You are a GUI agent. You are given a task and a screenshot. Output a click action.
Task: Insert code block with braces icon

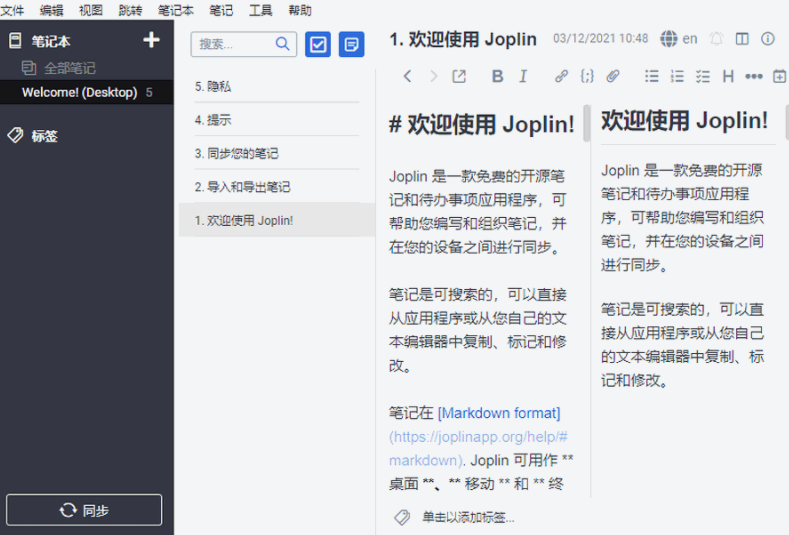(587, 76)
